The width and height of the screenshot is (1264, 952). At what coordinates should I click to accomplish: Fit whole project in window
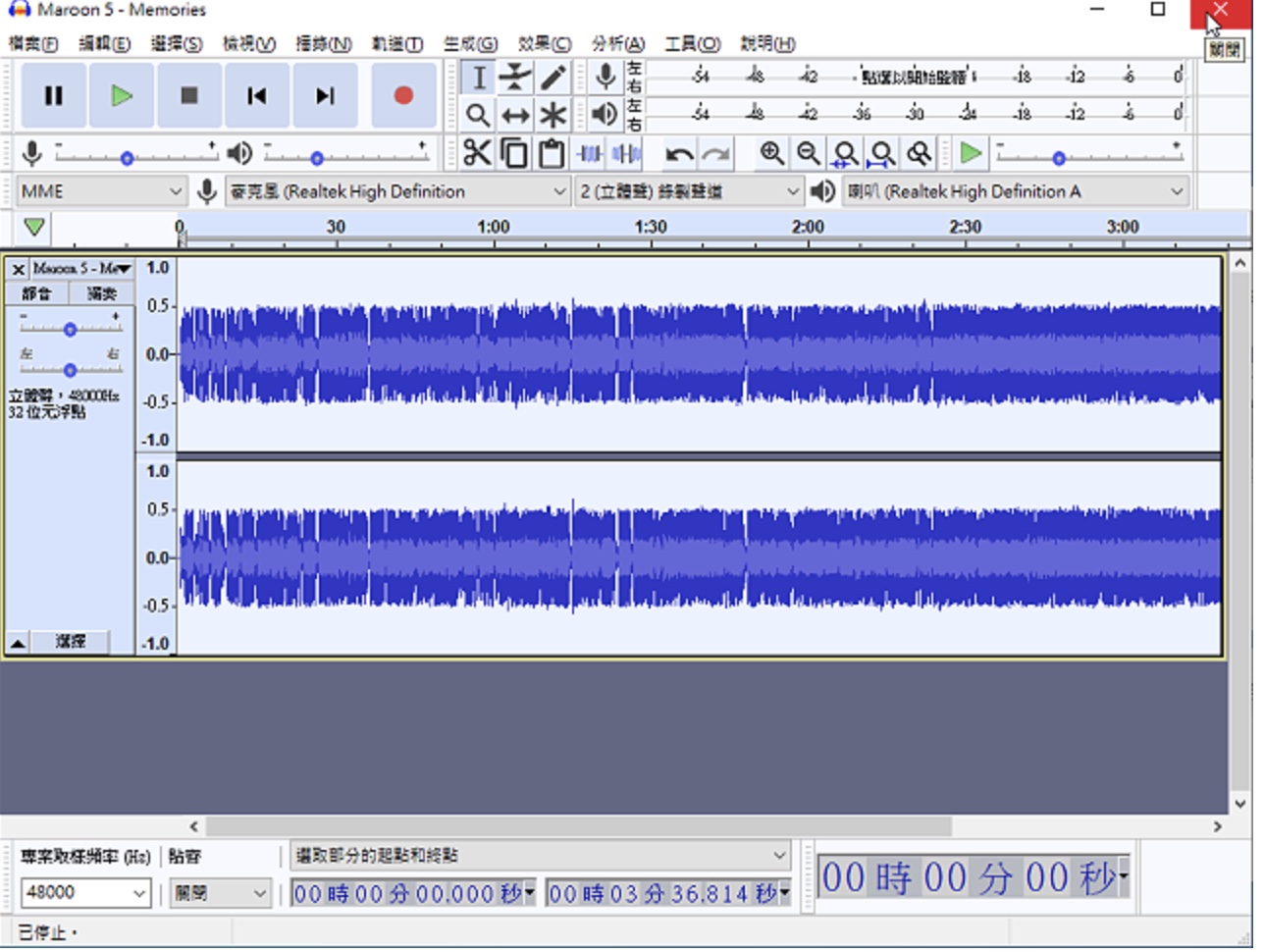[x=882, y=154]
